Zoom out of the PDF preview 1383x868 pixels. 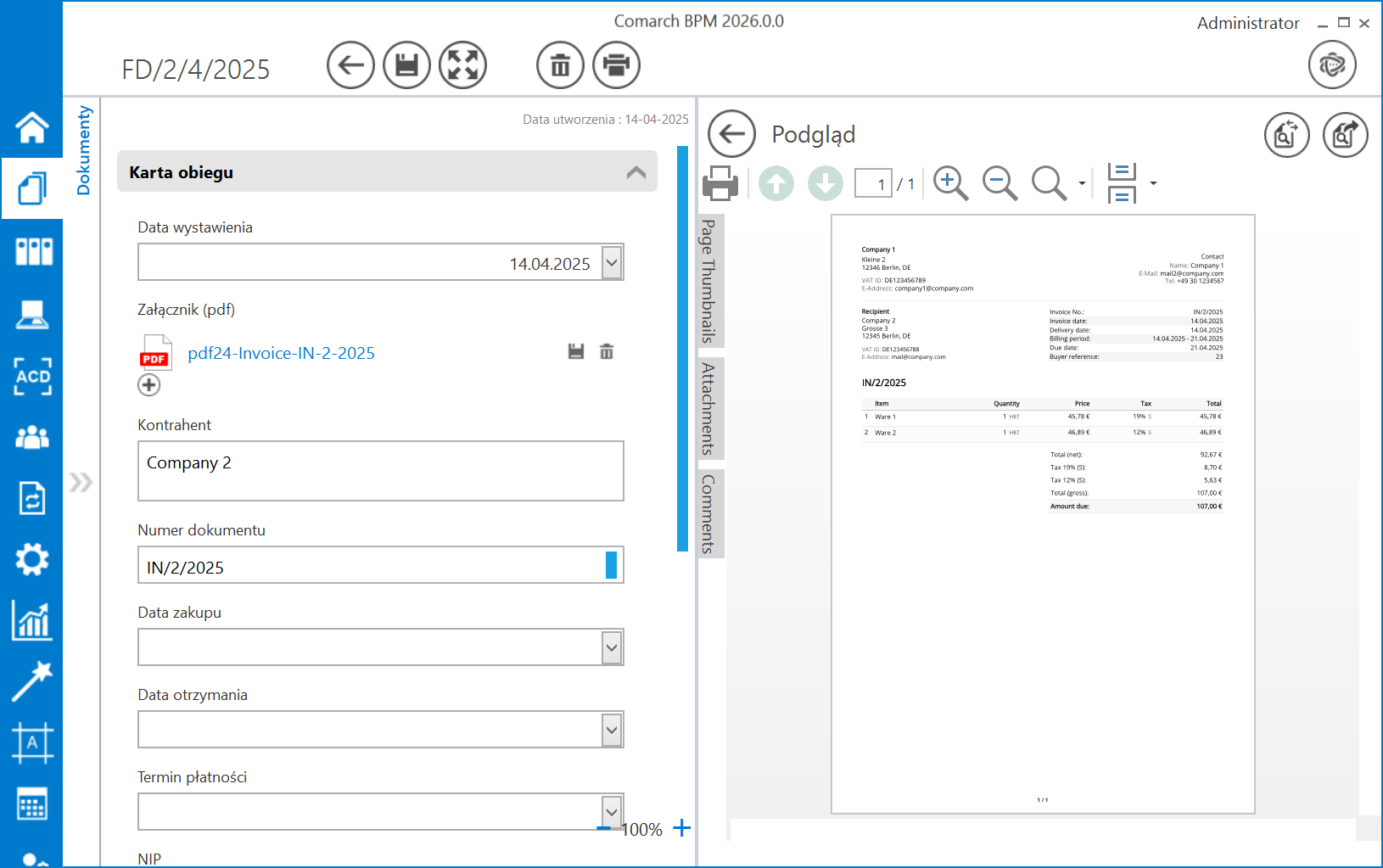click(999, 183)
